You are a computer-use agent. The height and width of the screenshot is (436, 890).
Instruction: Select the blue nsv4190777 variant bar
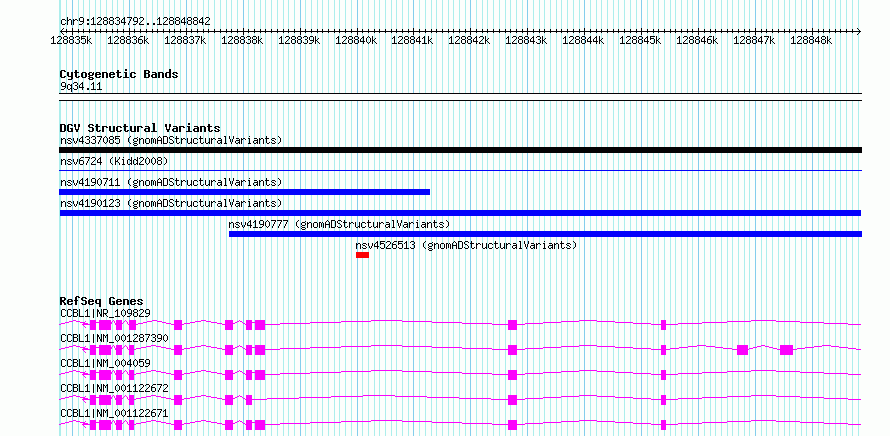(x=545, y=234)
